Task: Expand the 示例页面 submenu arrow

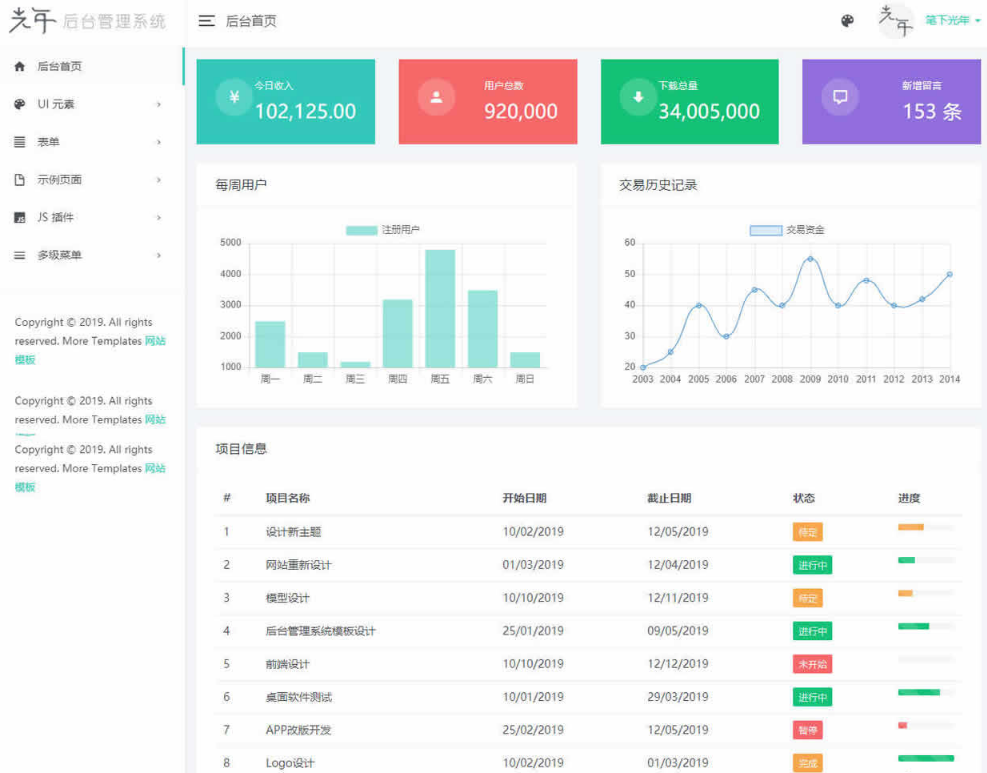Action: point(159,180)
